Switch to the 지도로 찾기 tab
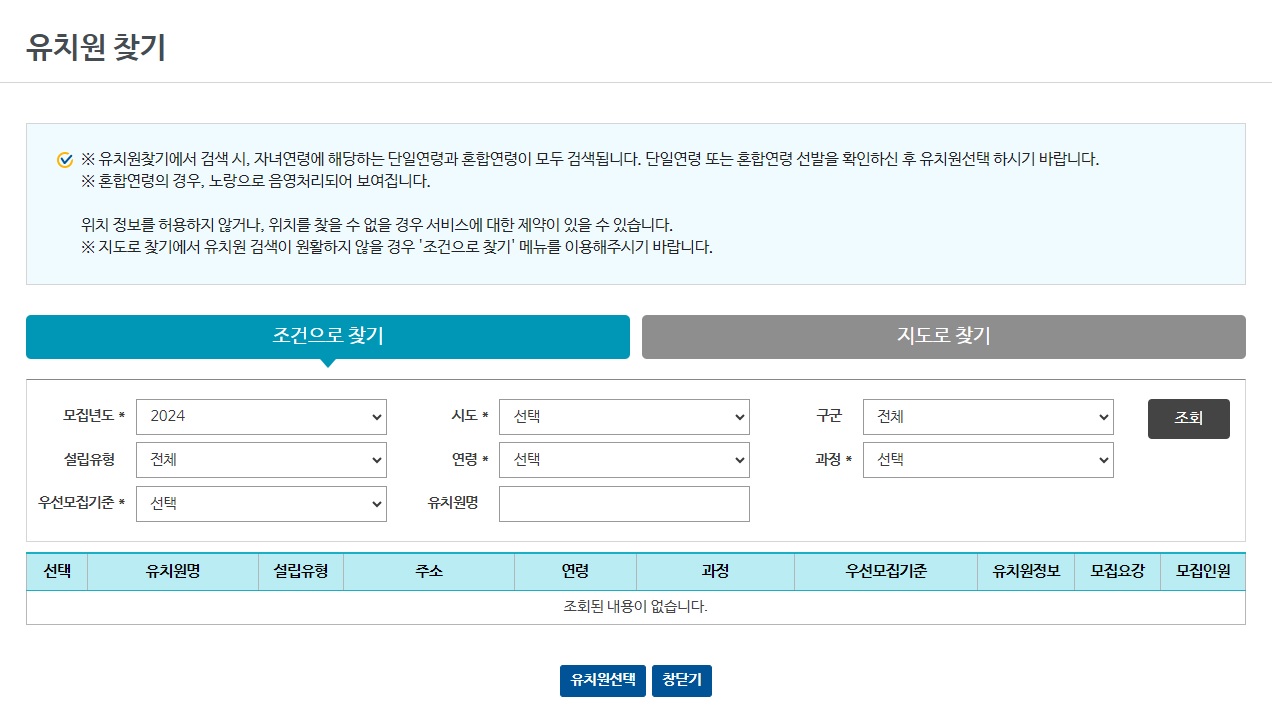 pos(942,337)
